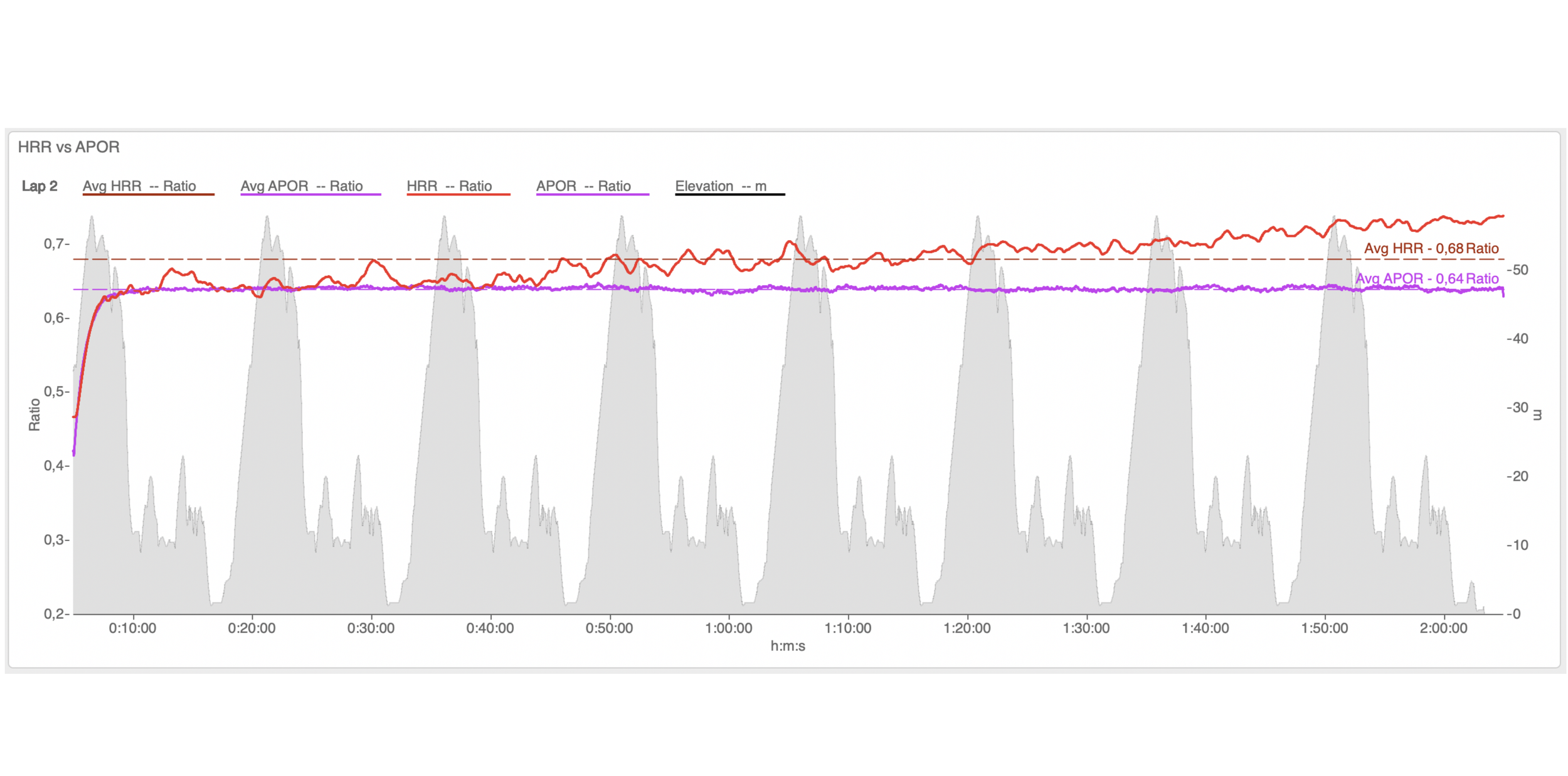Click the red line under HRR legend
The height and width of the screenshot is (776, 1568).
(458, 195)
